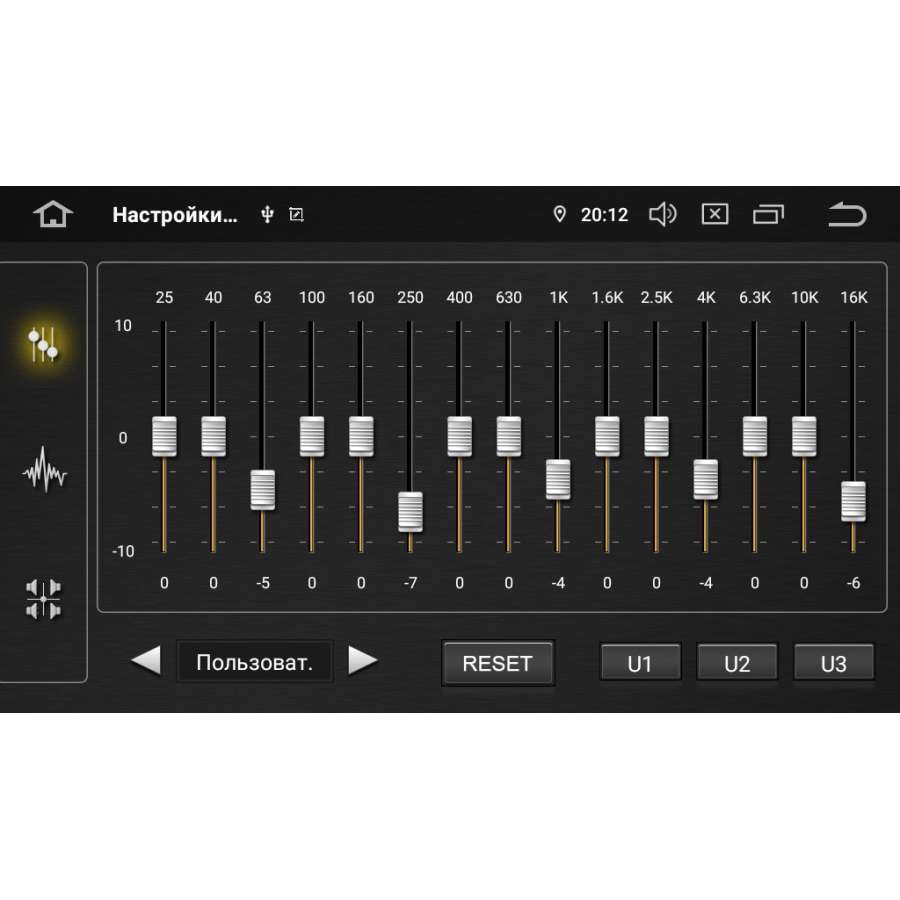Click the -4 value under 4K
The image size is (900, 900).
point(705,583)
